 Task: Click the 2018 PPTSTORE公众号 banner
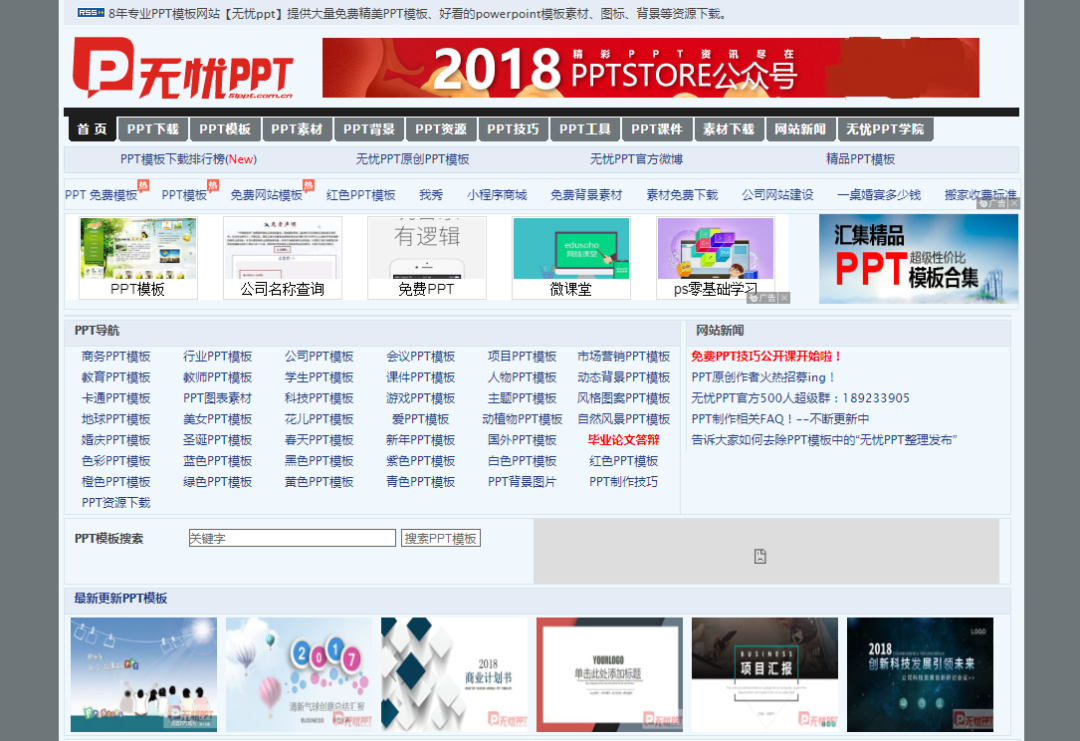(x=650, y=67)
